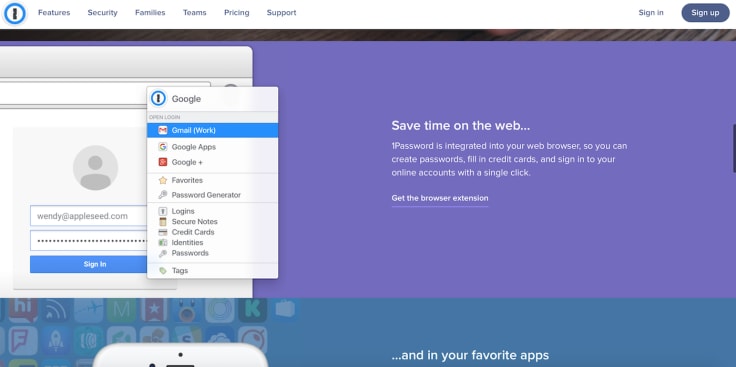Viewport: 736px width, 367px height.
Task: Open the Security page
Action: [x=102, y=13]
